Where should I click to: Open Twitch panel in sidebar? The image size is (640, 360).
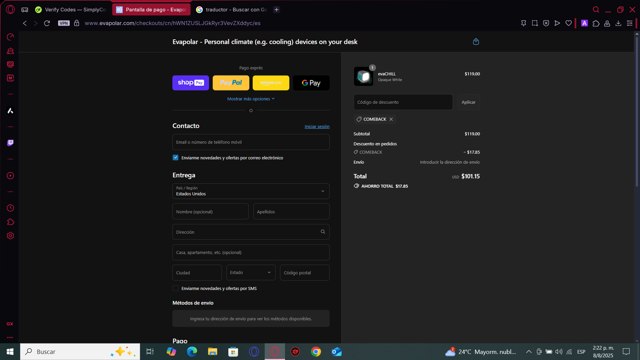10,143
